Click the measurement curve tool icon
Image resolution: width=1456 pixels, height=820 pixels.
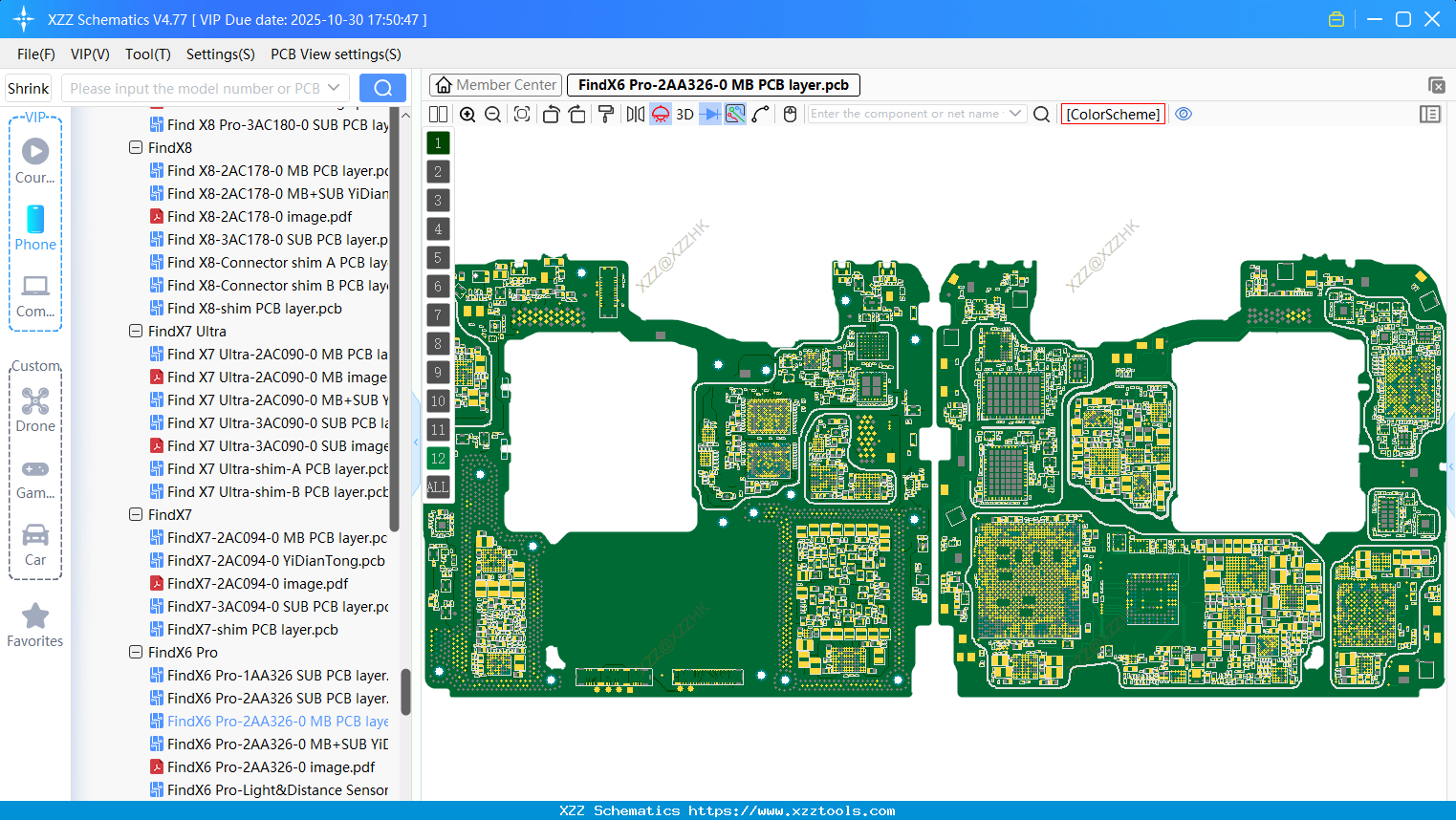[761, 114]
